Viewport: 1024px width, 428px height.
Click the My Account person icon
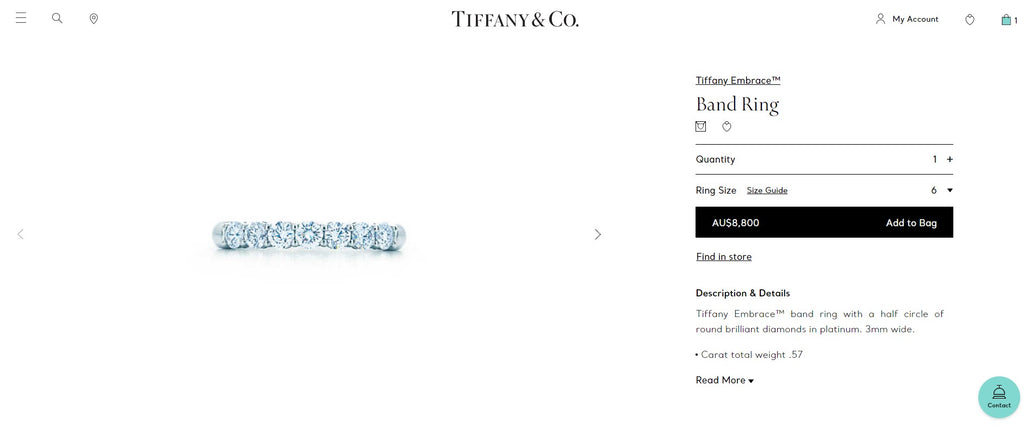pos(880,19)
